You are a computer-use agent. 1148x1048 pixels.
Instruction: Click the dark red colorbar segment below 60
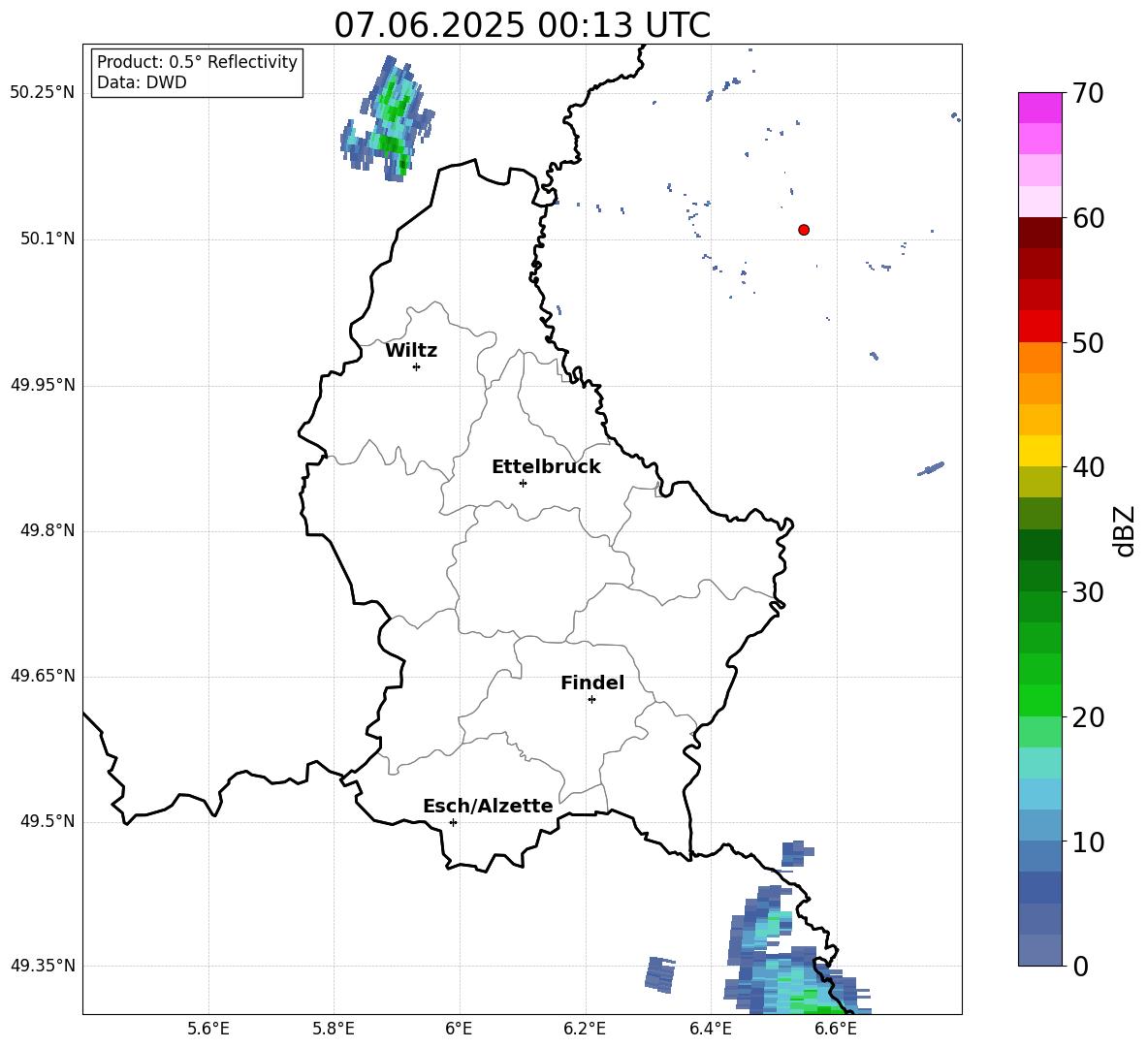click(1040, 233)
